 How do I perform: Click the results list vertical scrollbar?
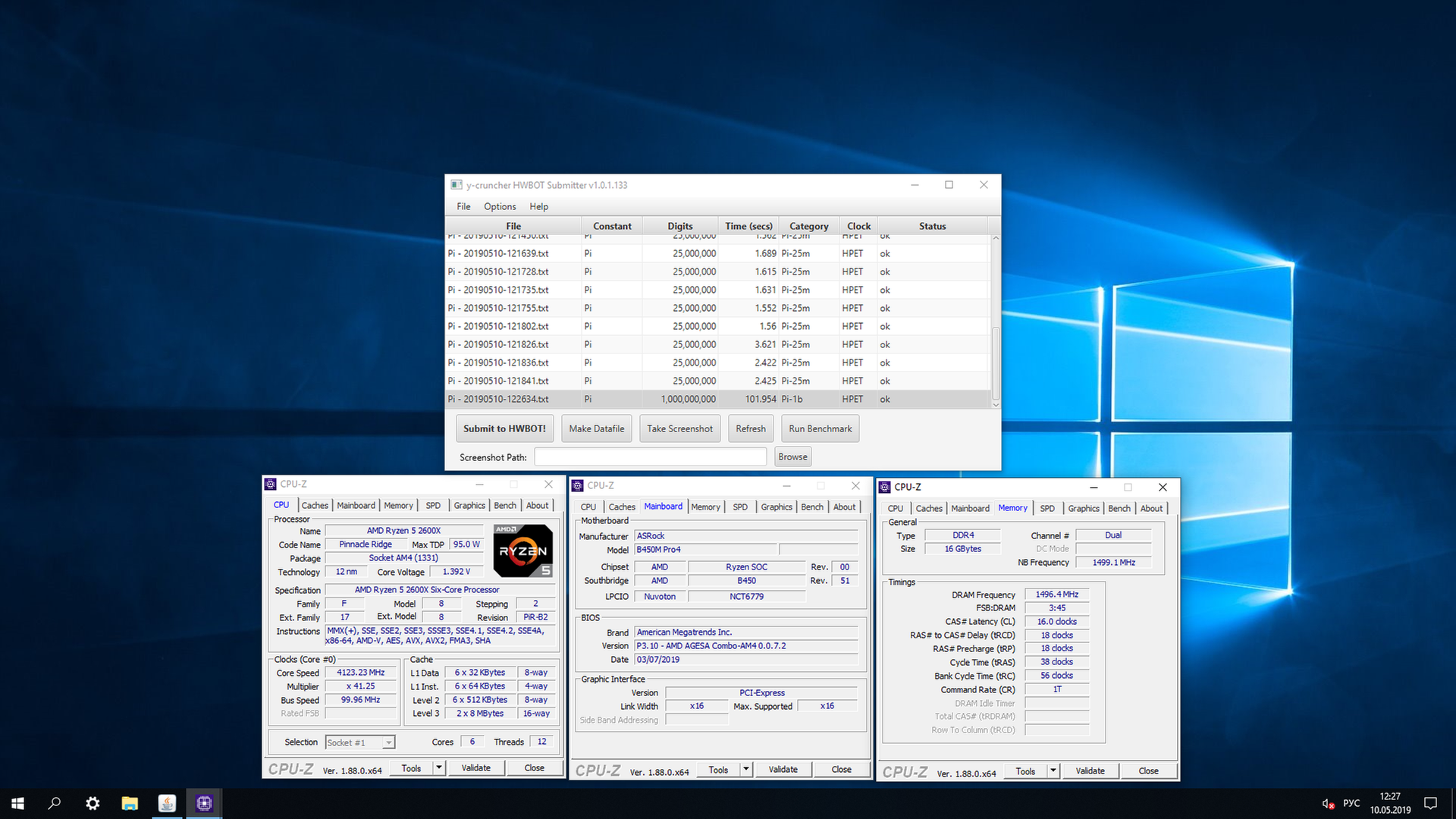click(x=996, y=362)
